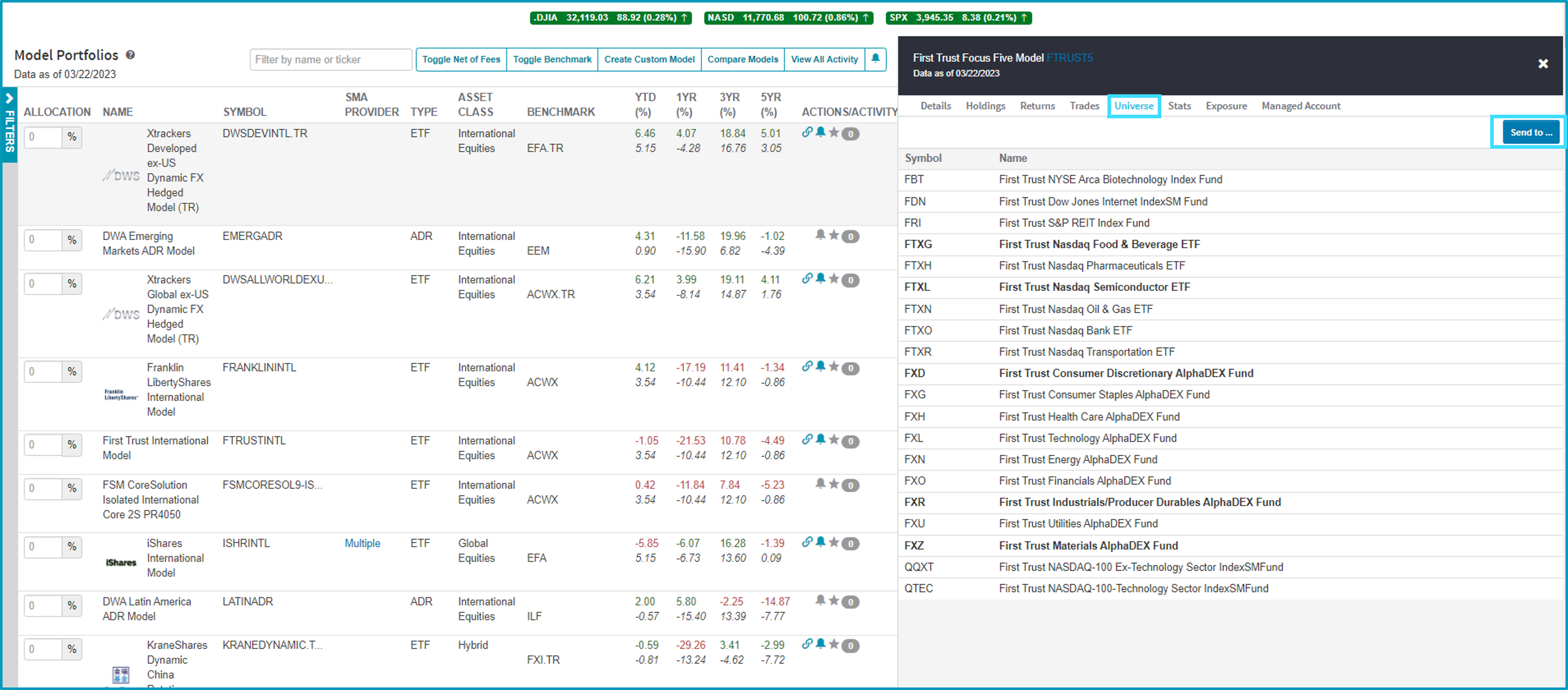
Task: Click the YTD (%) column header
Action: [x=645, y=105]
